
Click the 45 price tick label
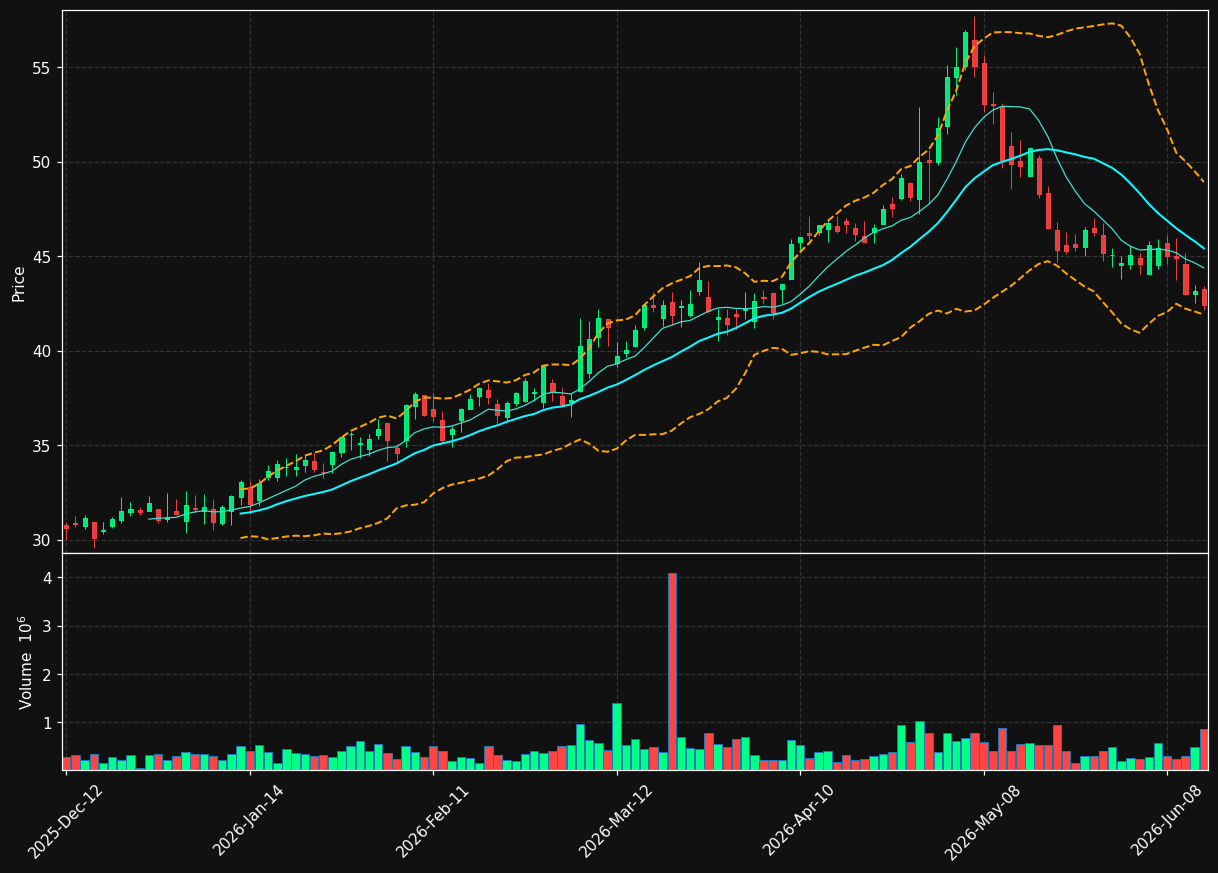tap(43, 257)
